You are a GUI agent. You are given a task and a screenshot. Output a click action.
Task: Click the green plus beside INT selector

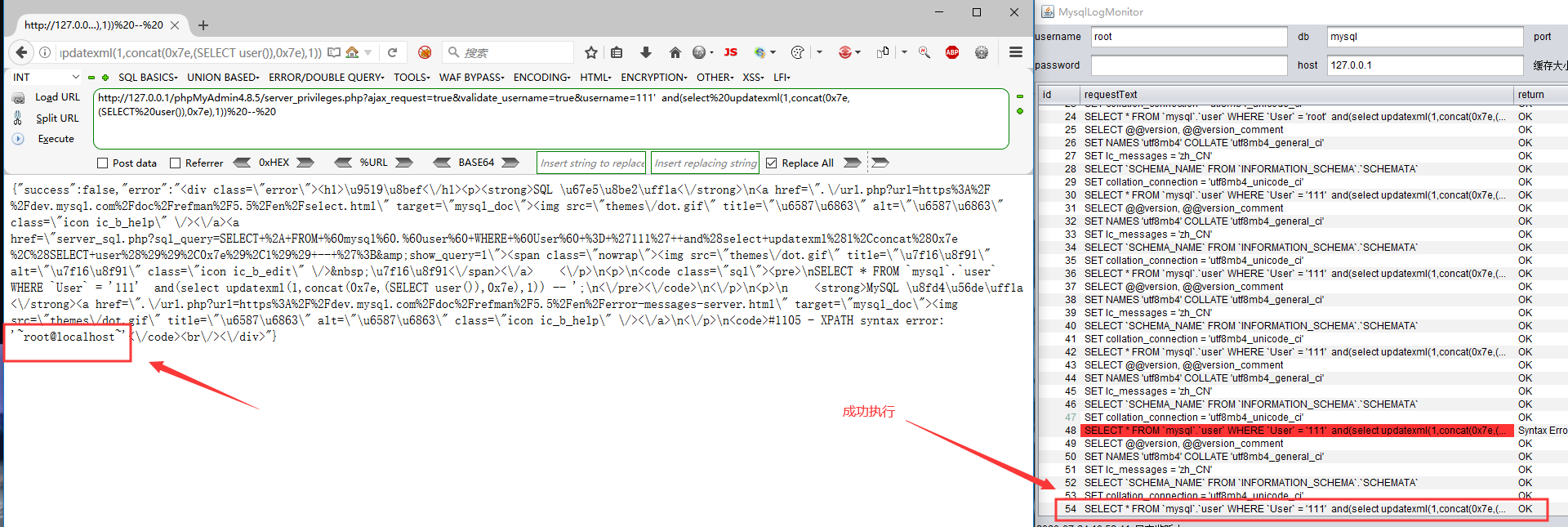coord(105,78)
